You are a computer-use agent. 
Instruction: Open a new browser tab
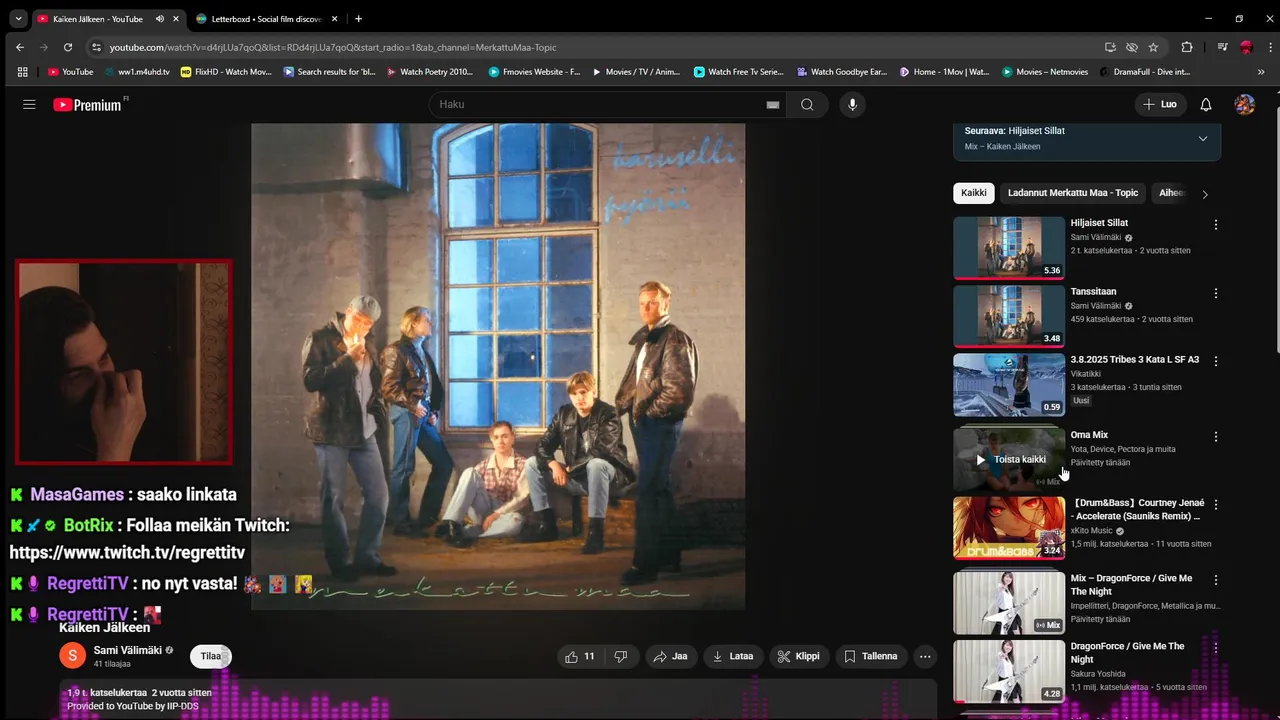click(x=358, y=19)
